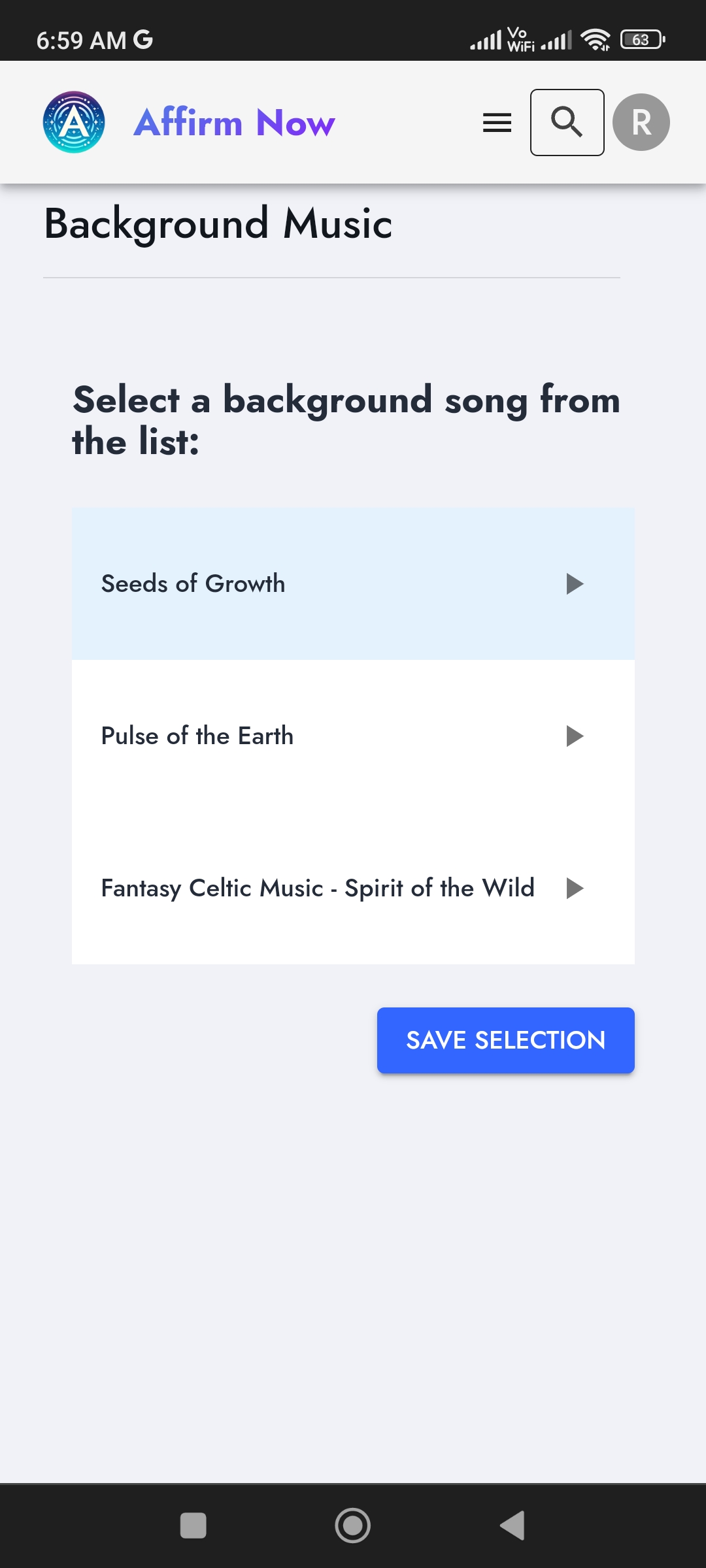Viewport: 706px width, 1568px height.
Task: Open the search magnifier button
Action: point(567,123)
